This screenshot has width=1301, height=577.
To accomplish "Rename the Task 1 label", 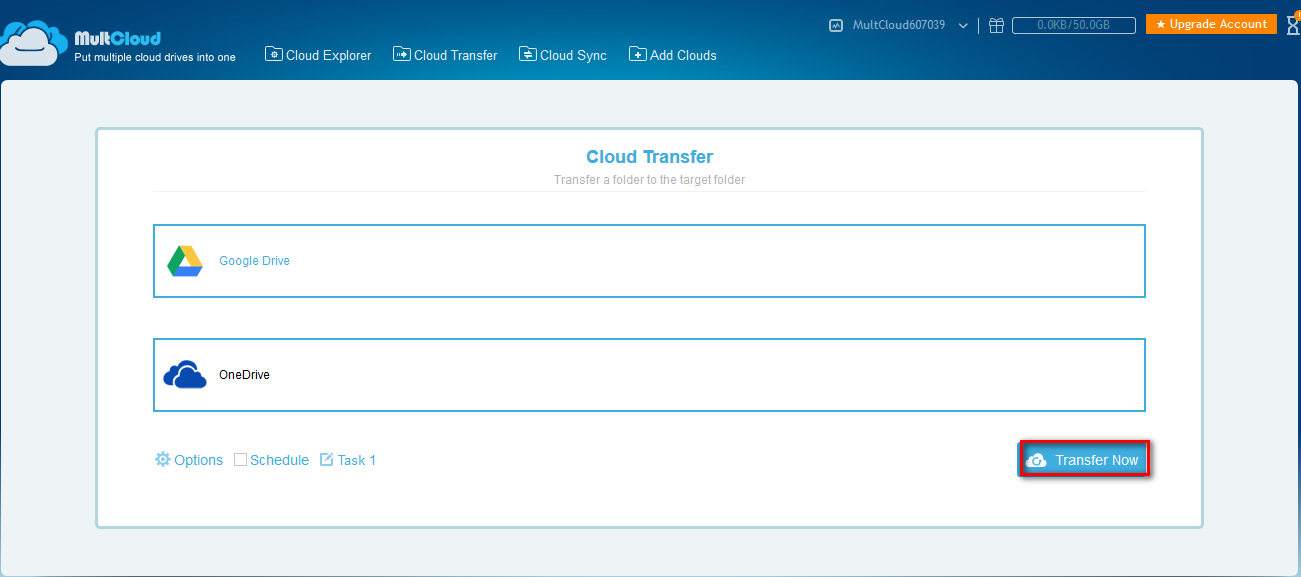I will [x=357, y=460].
